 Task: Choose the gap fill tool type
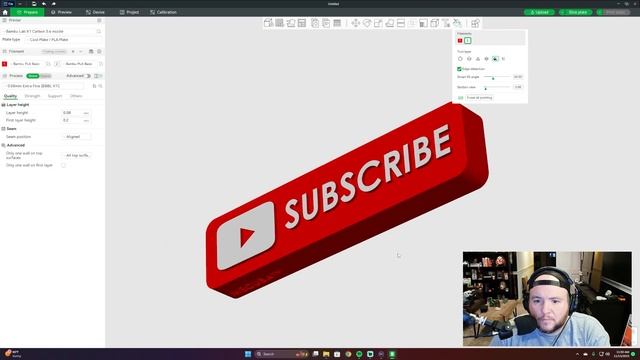tap(503, 59)
